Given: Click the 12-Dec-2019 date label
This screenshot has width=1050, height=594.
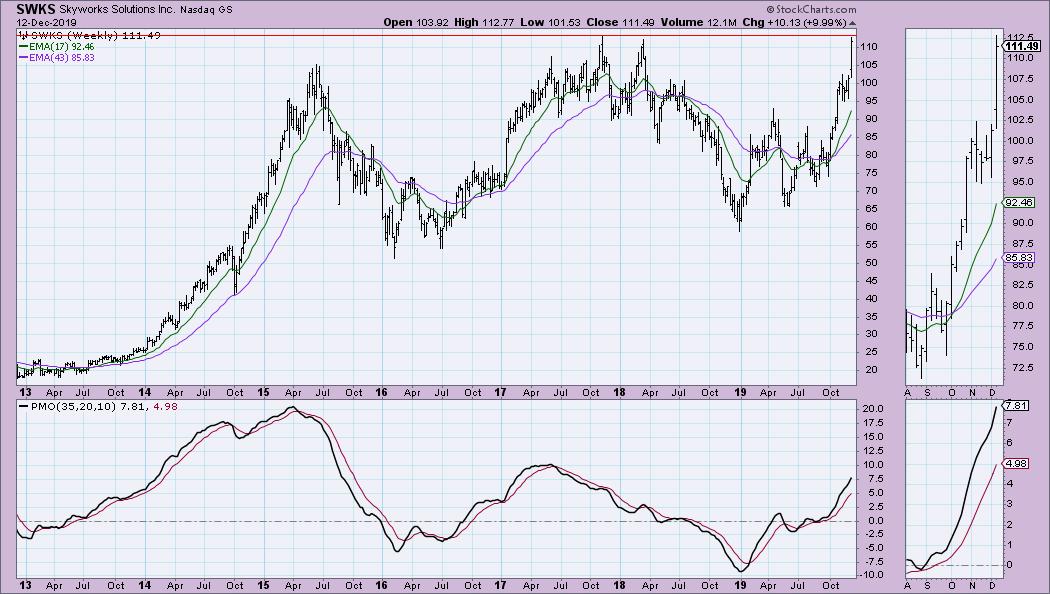Looking at the screenshot, I should point(47,22).
